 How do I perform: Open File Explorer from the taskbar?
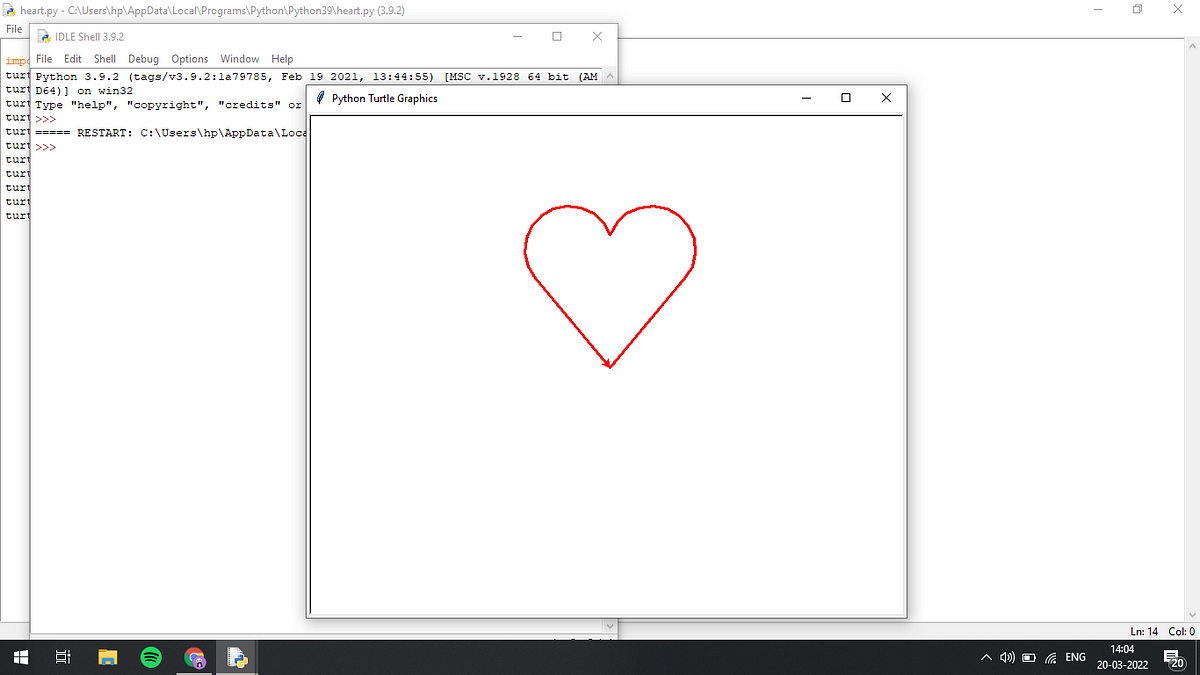click(x=108, y=657)
